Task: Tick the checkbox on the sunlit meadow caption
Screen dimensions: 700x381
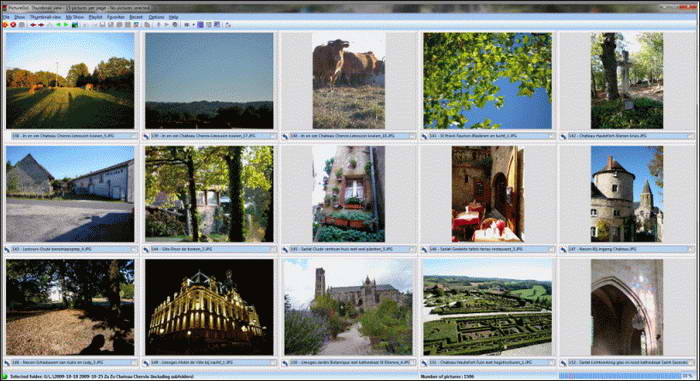Action: [133, 136]
